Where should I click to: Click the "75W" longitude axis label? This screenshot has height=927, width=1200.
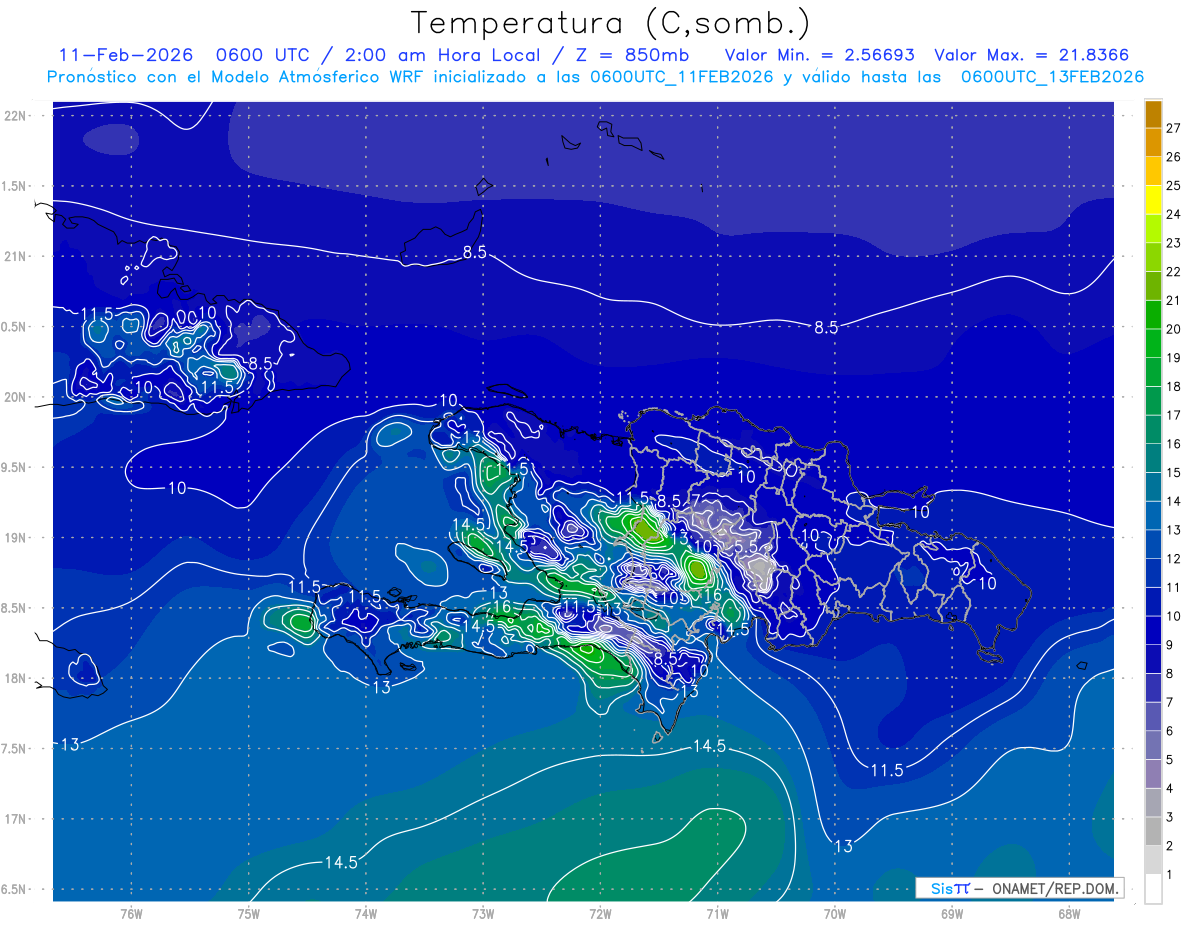point(248,913)
